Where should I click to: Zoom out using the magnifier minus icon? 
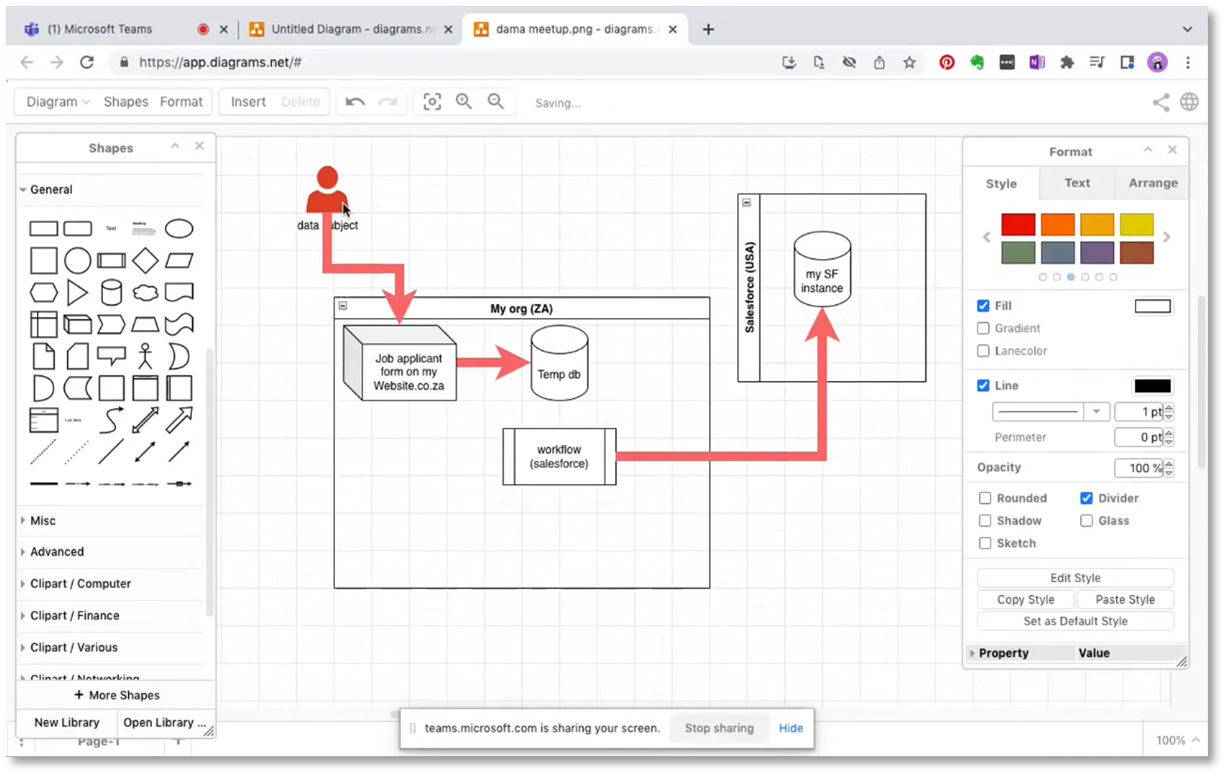tap(496, 102)
